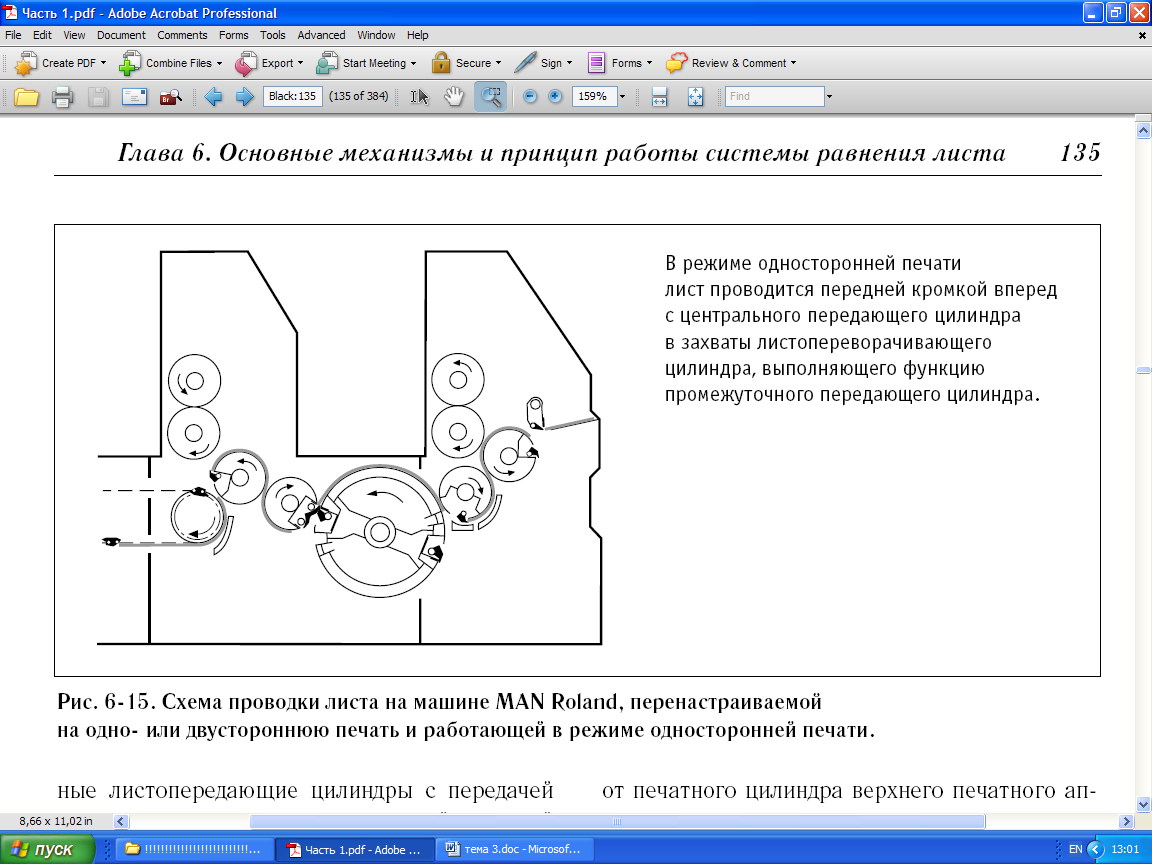Click the Open folder icon in toolbar
This screenshot has height=864, width=1152.
pyautogui.click(x=26, y=96)
